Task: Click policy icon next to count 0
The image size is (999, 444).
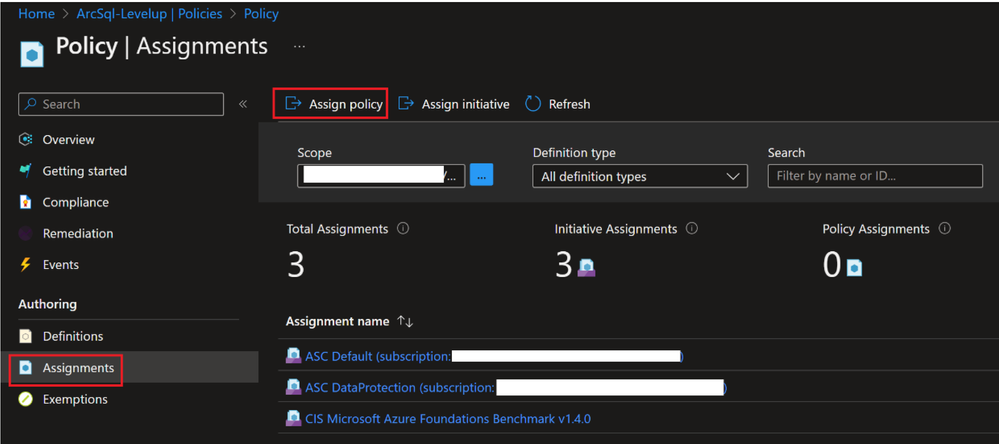Action: pyautogui.click(x=854, y=268)
